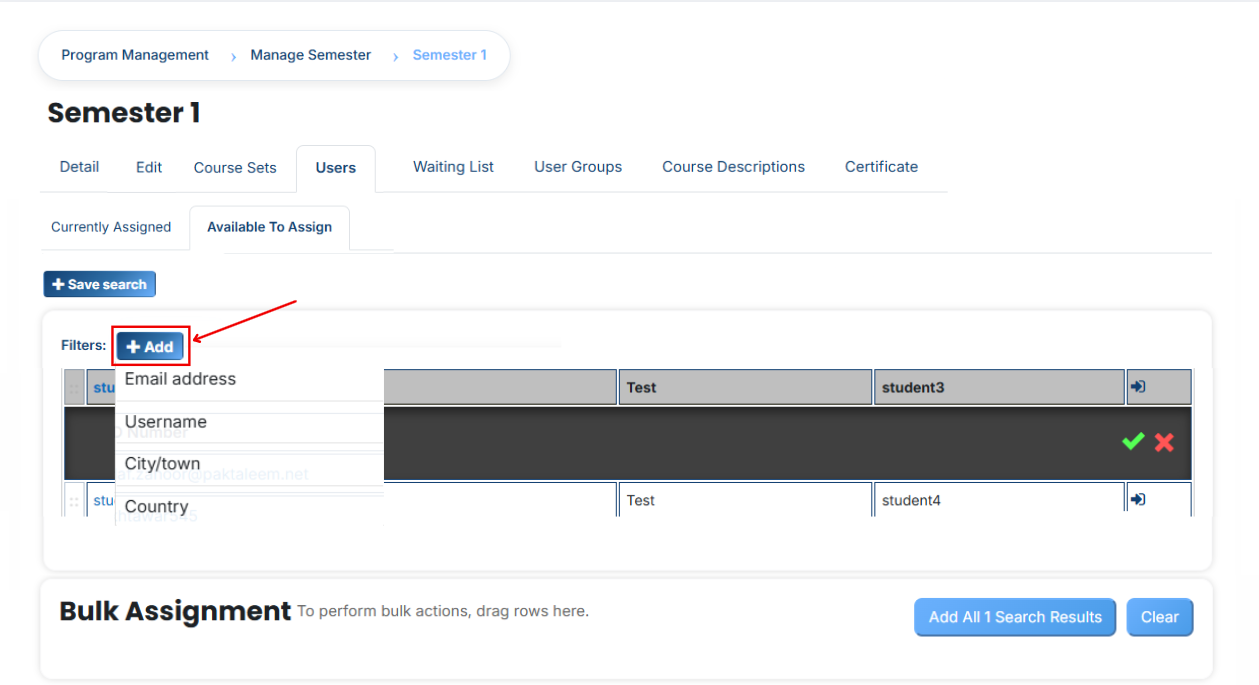Click the green checkmark confirm icon

1133,442
